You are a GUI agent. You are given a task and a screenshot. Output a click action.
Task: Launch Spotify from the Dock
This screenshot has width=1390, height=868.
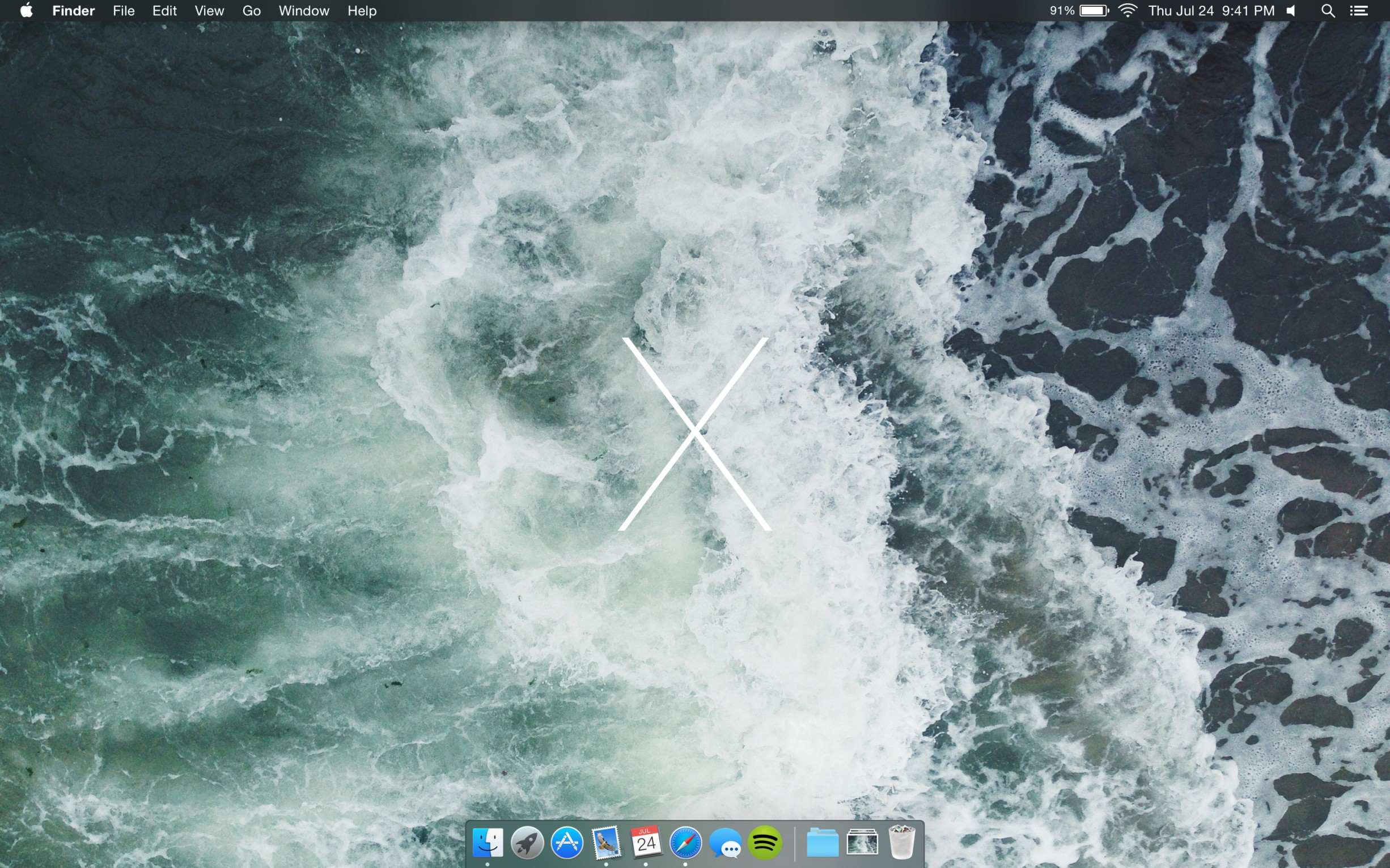point(765,843)
